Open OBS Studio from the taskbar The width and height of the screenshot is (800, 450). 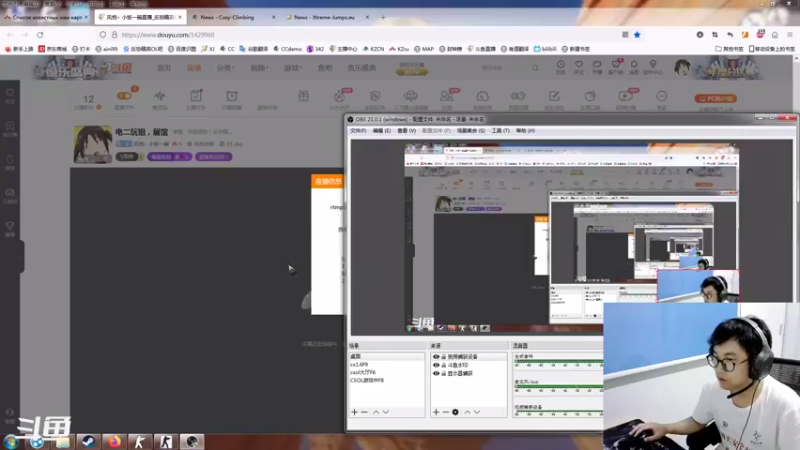pos(192,442)
